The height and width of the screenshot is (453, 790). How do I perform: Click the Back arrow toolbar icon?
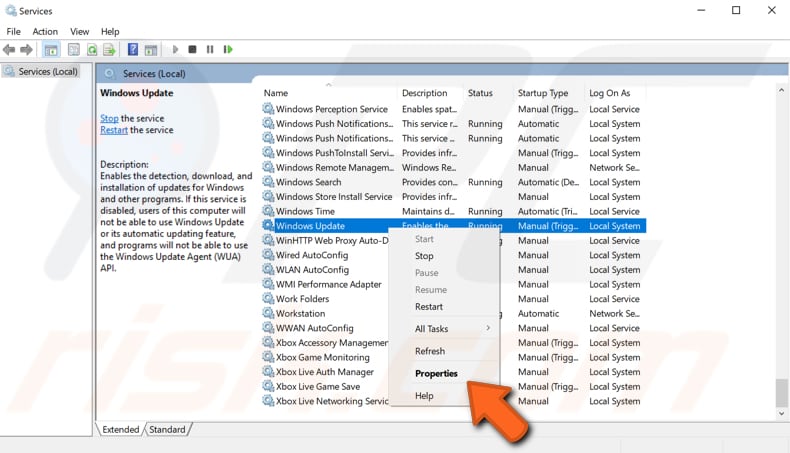(x=9, y=49)
